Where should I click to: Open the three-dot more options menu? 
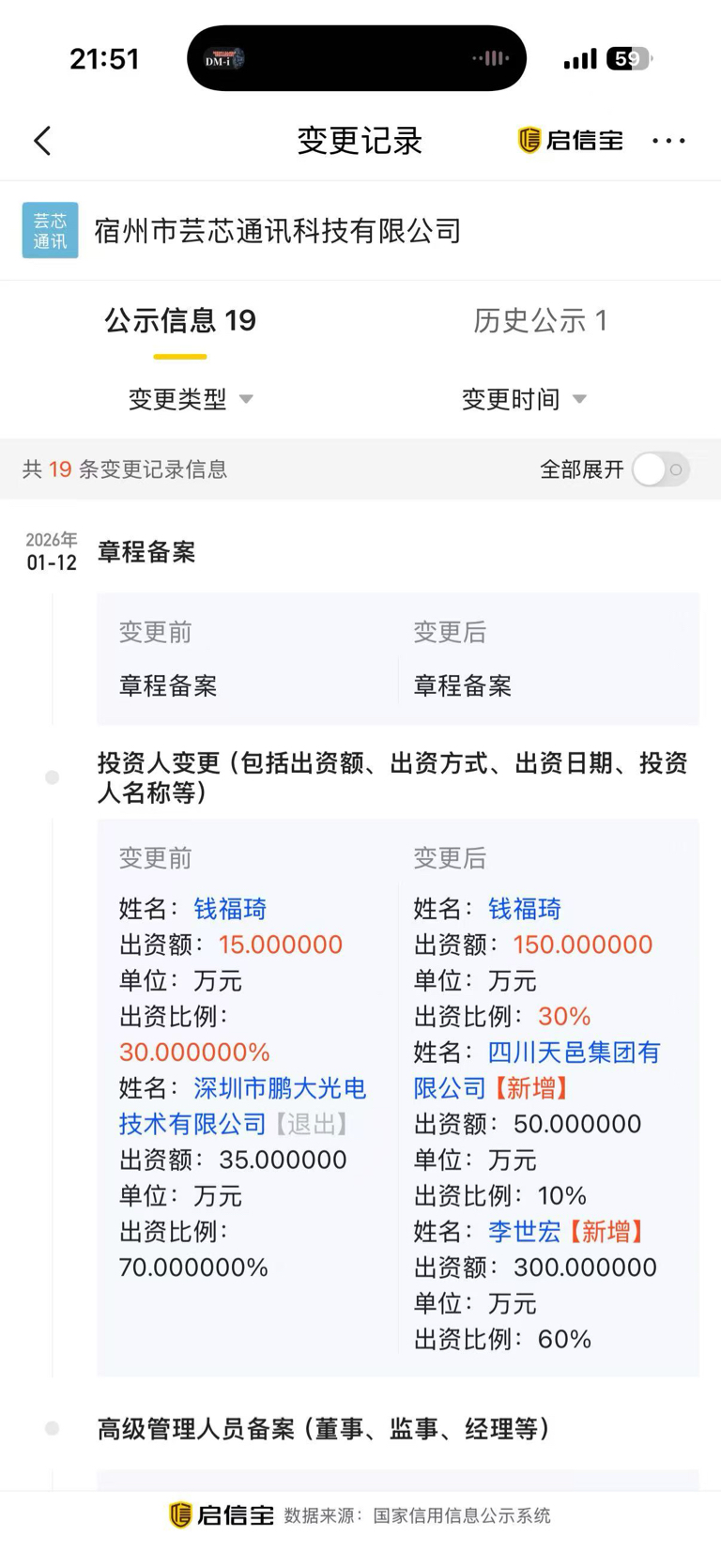click(668, 141)
